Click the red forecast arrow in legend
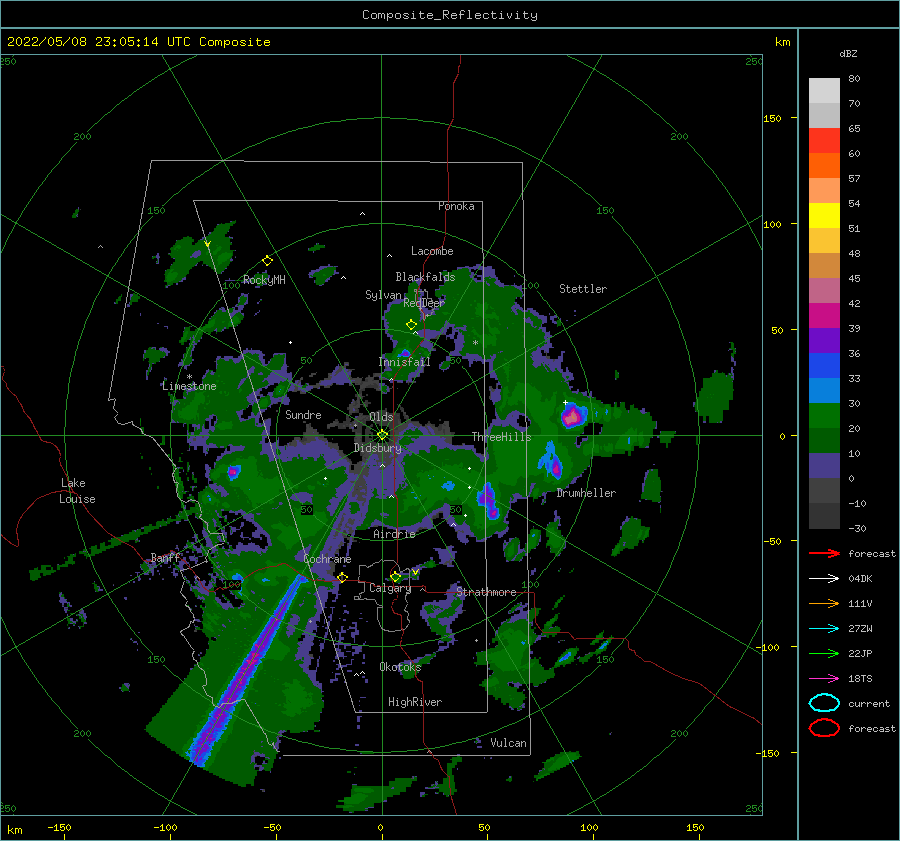The width and height of the screenshot is (900, 841). (x=824, y=553)
